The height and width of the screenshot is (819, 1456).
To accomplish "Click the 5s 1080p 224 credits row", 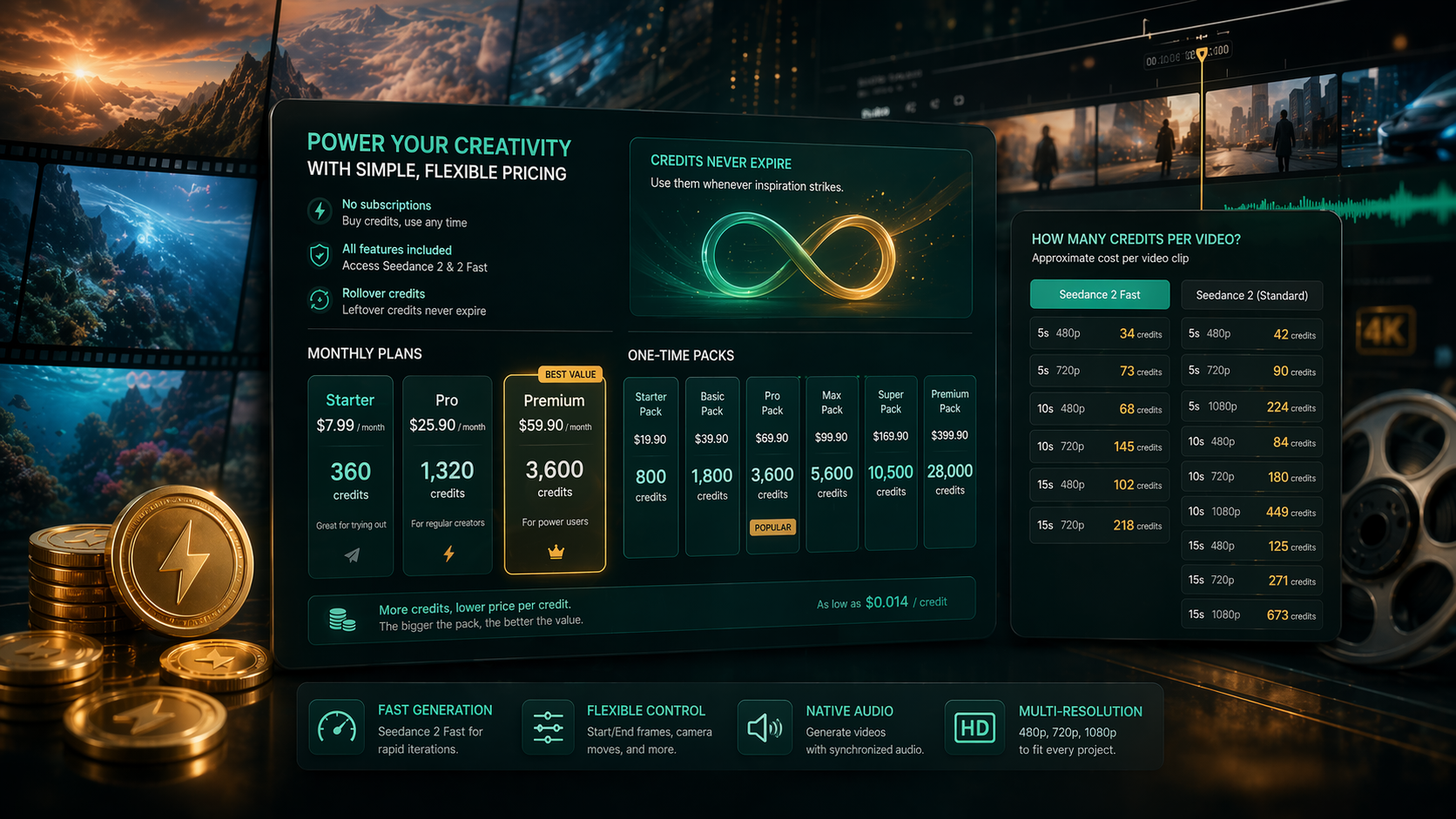I will coord(1251,406).
